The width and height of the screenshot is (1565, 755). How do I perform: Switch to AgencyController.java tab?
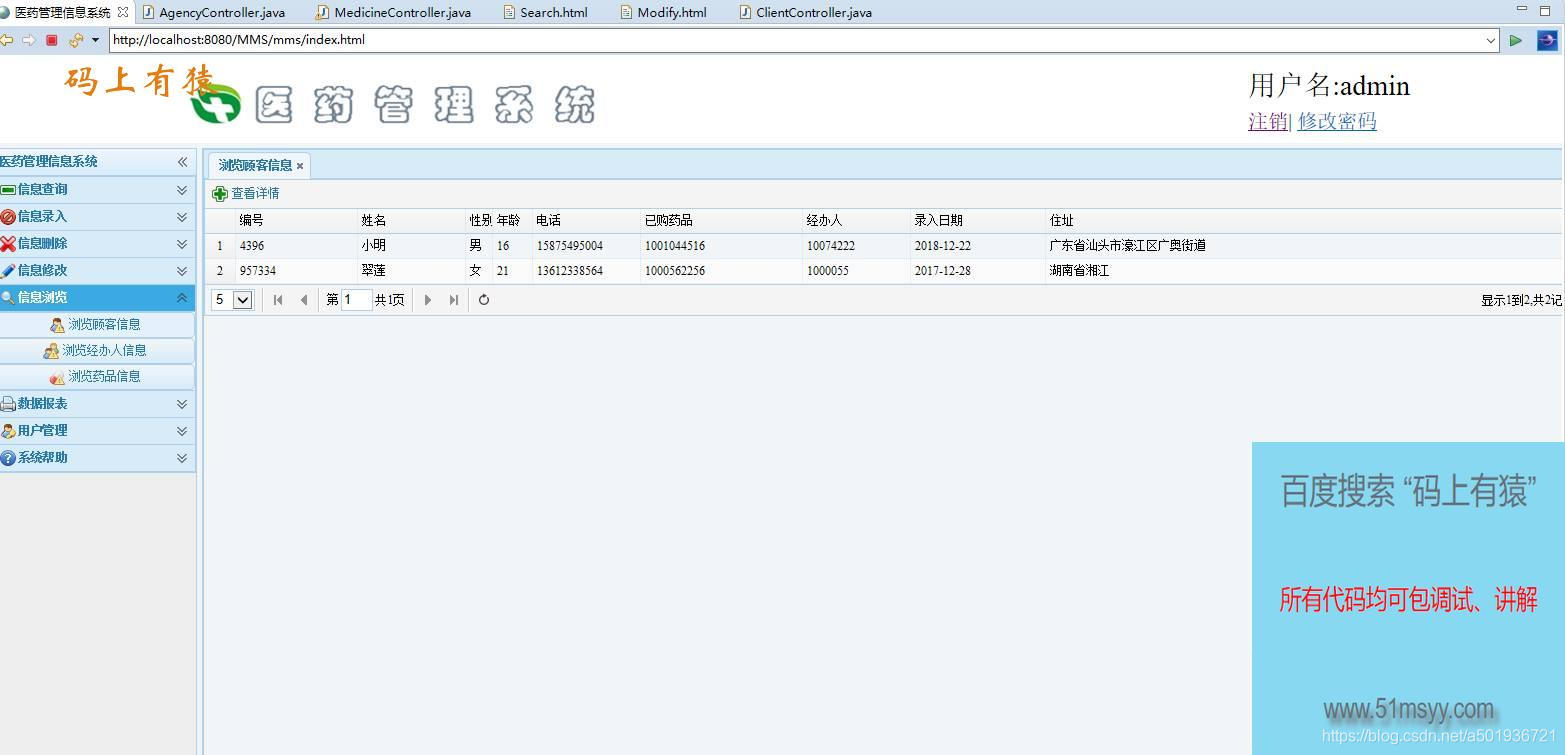[213, 12]
